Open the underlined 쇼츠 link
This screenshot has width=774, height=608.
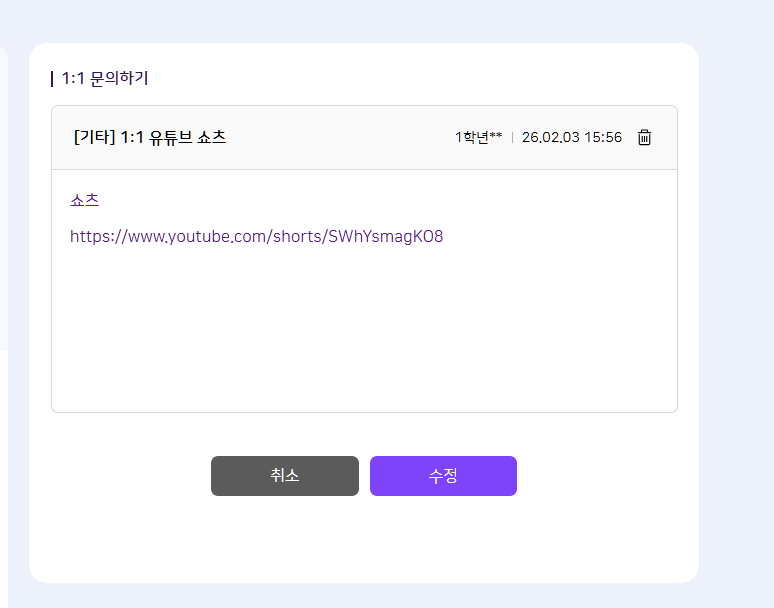point(85,199)
